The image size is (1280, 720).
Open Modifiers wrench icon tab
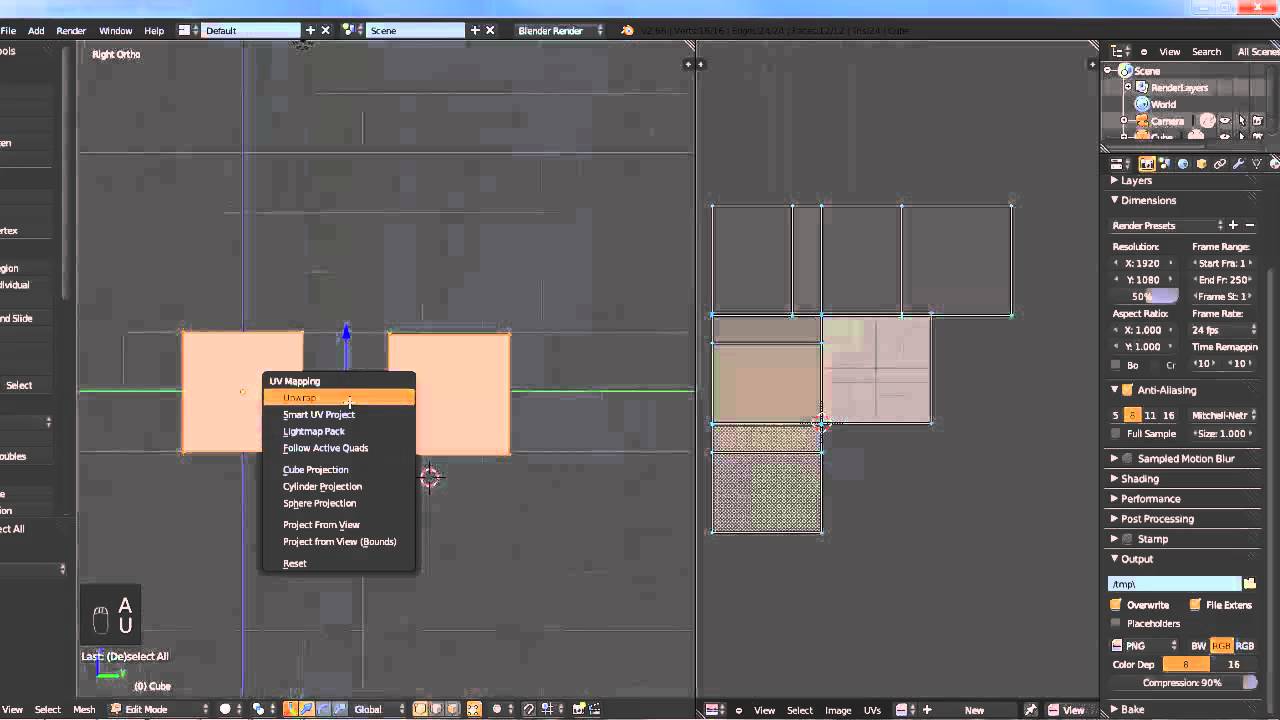[x=1238, y=164]
